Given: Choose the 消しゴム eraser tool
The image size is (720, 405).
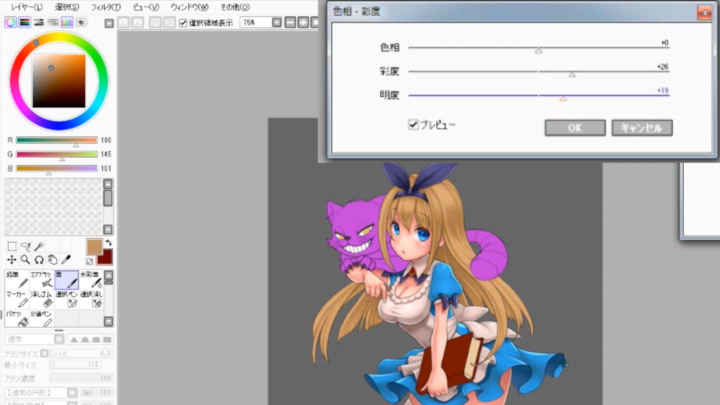Looking at the screenshot, I should 42,299.
